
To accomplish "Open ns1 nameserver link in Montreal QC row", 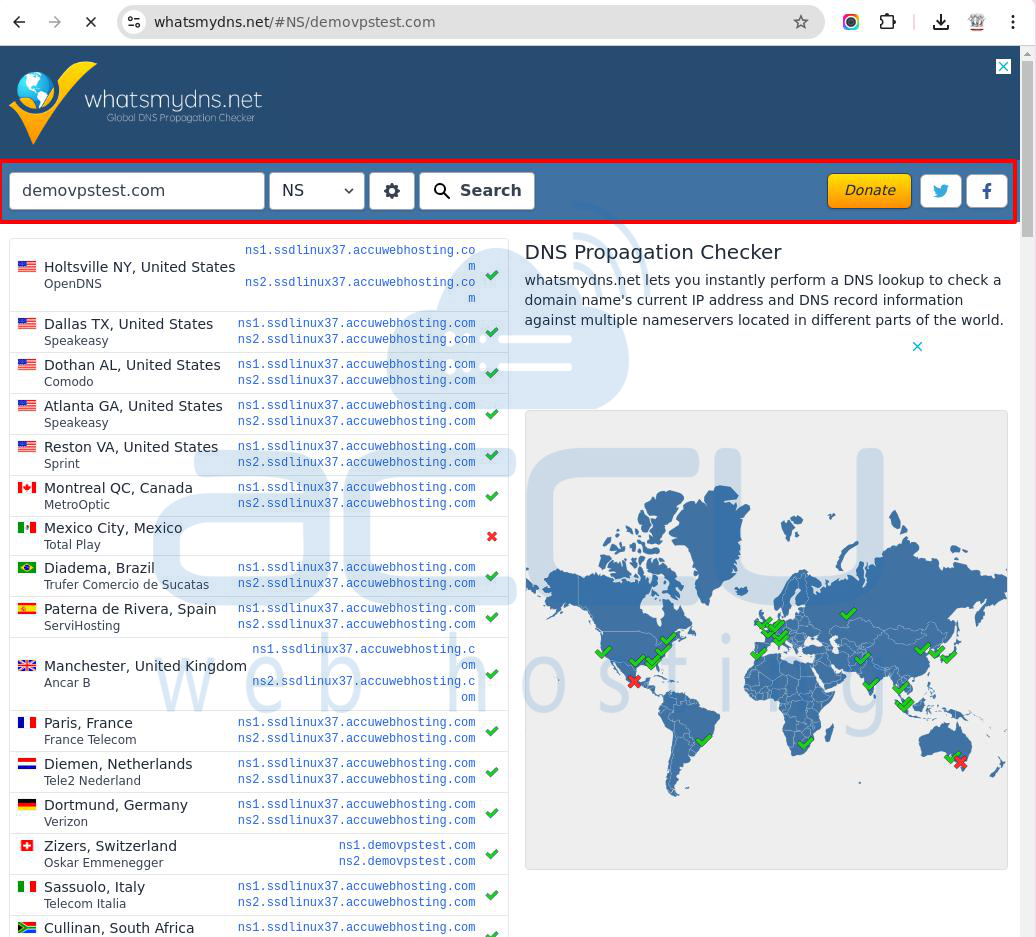I will pos(356,487).
